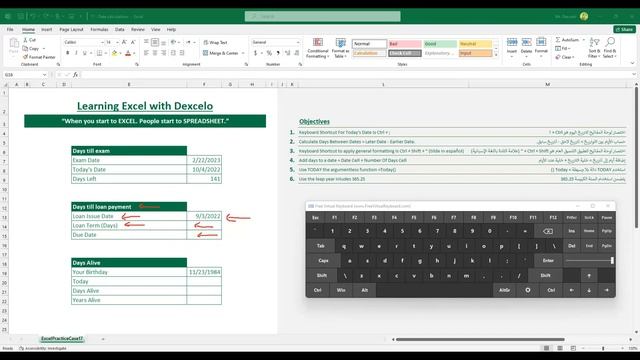The width and height of the screenshot is (640, 360).
Task: Align text left
Action: tap(146, 53)
